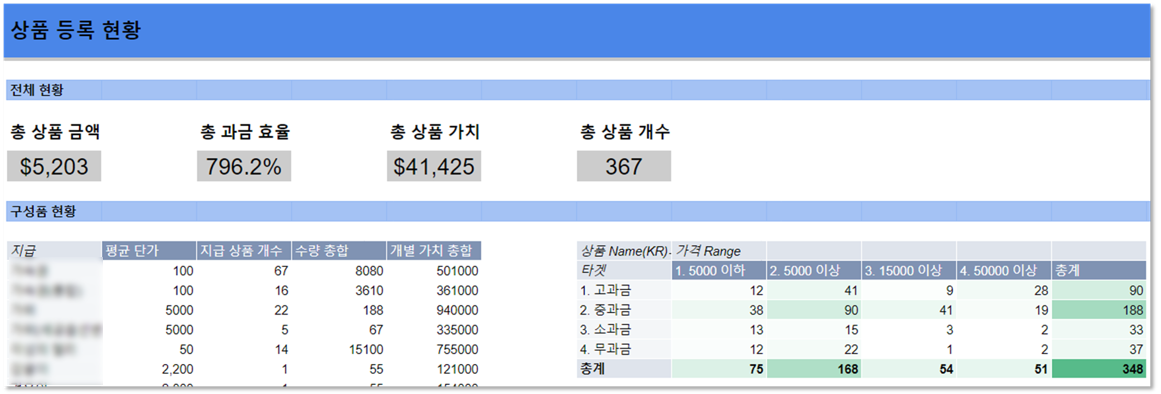1161x394 pixels.
Task: Click the '수량 총합' column header
Action: 339,250
